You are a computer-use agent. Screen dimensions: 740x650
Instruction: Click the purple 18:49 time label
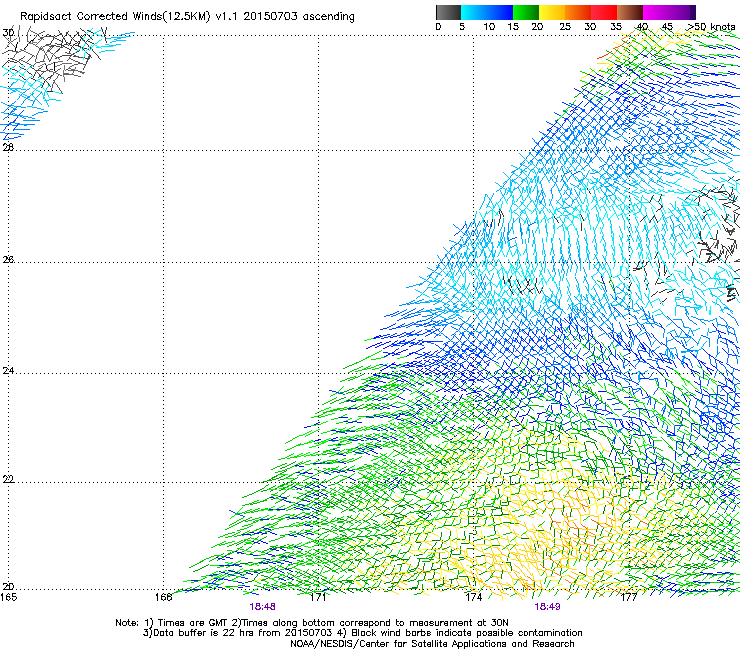tap(547, 607)
